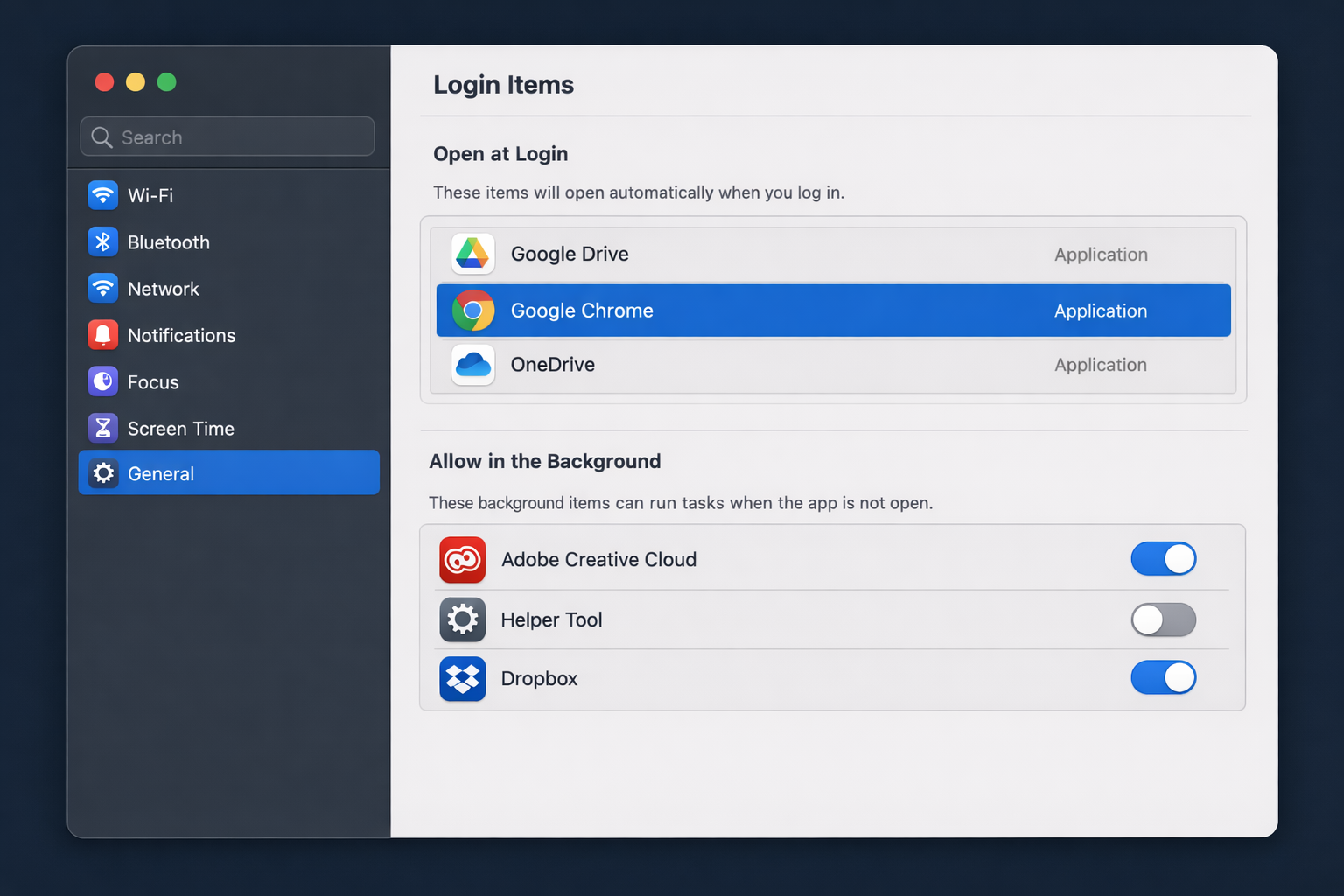Click Application label in OneDrive row
This screenshot has height=896, width=1344.
coord(1101,365)
